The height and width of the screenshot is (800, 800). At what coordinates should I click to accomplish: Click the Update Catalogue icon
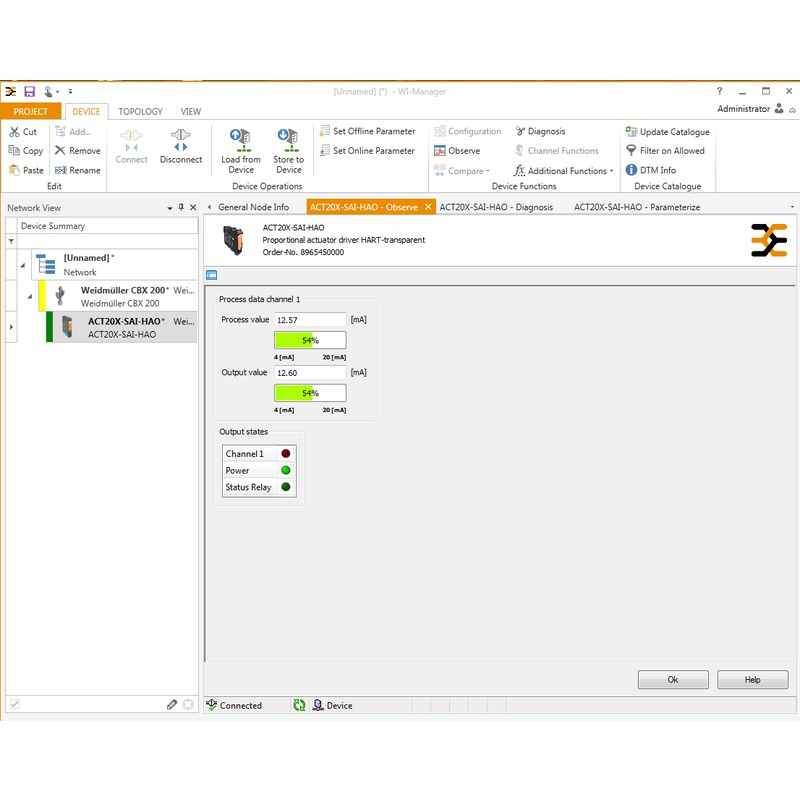[x=631, y=132]
